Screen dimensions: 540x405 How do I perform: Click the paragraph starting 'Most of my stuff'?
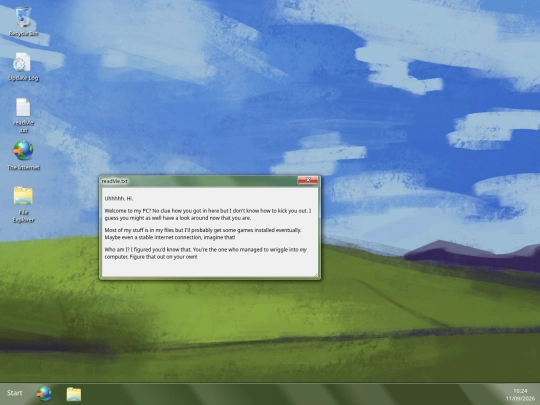[x=203, y=233]
